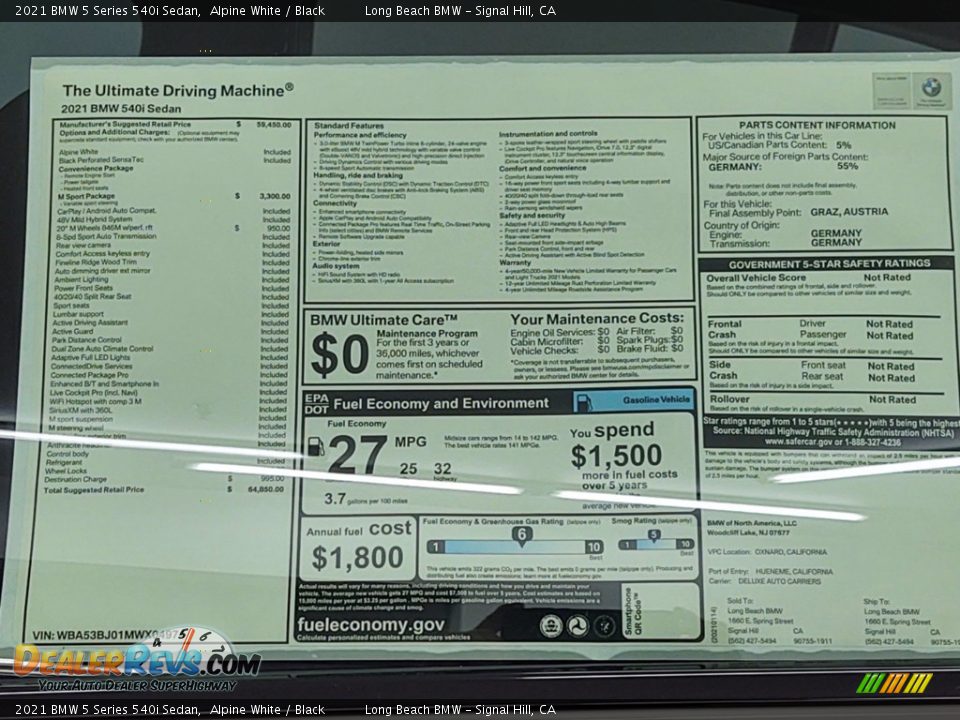Select the heading The Ultimate Driving Machine
This screenshot has height=720, width=960.
coord(178,91)
